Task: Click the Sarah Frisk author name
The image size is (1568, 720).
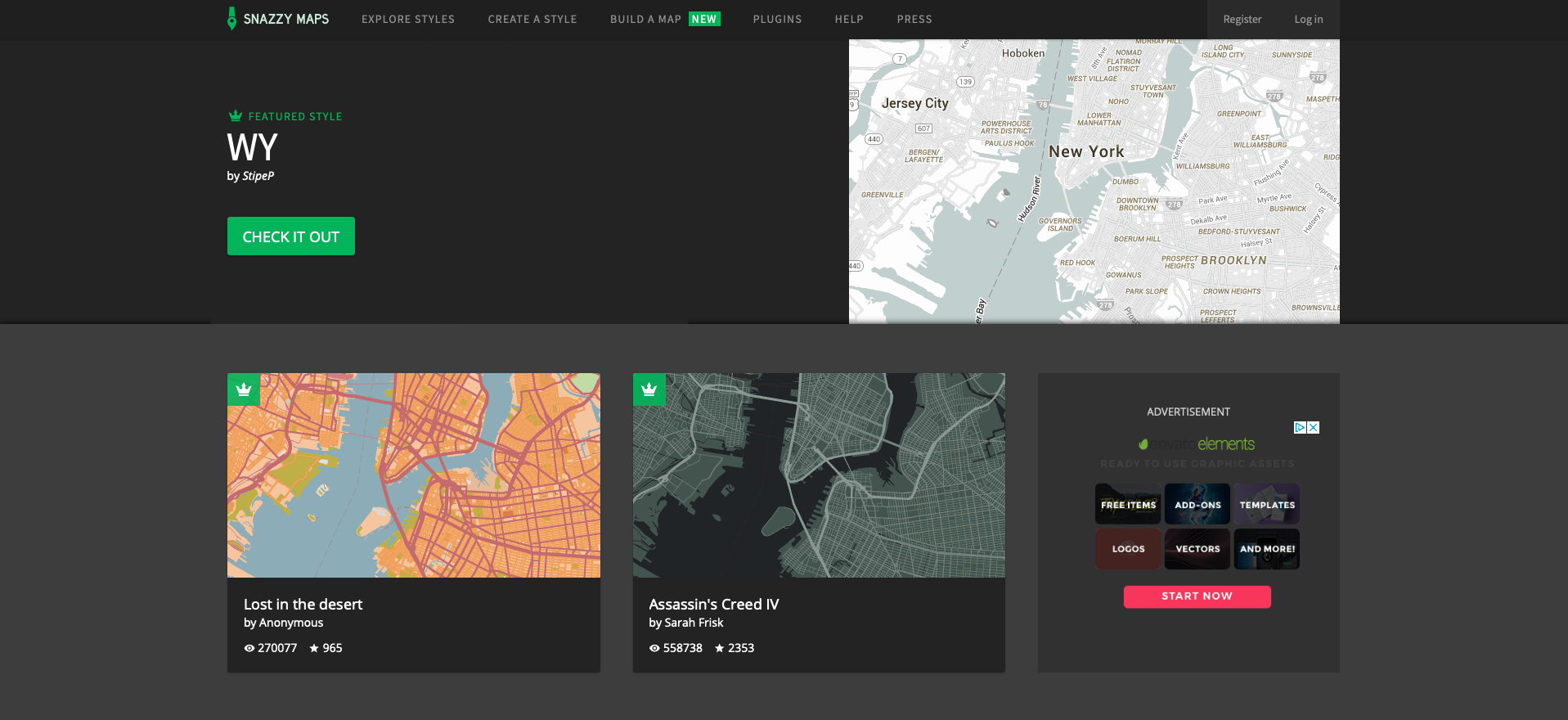Action: pos(694,623)
